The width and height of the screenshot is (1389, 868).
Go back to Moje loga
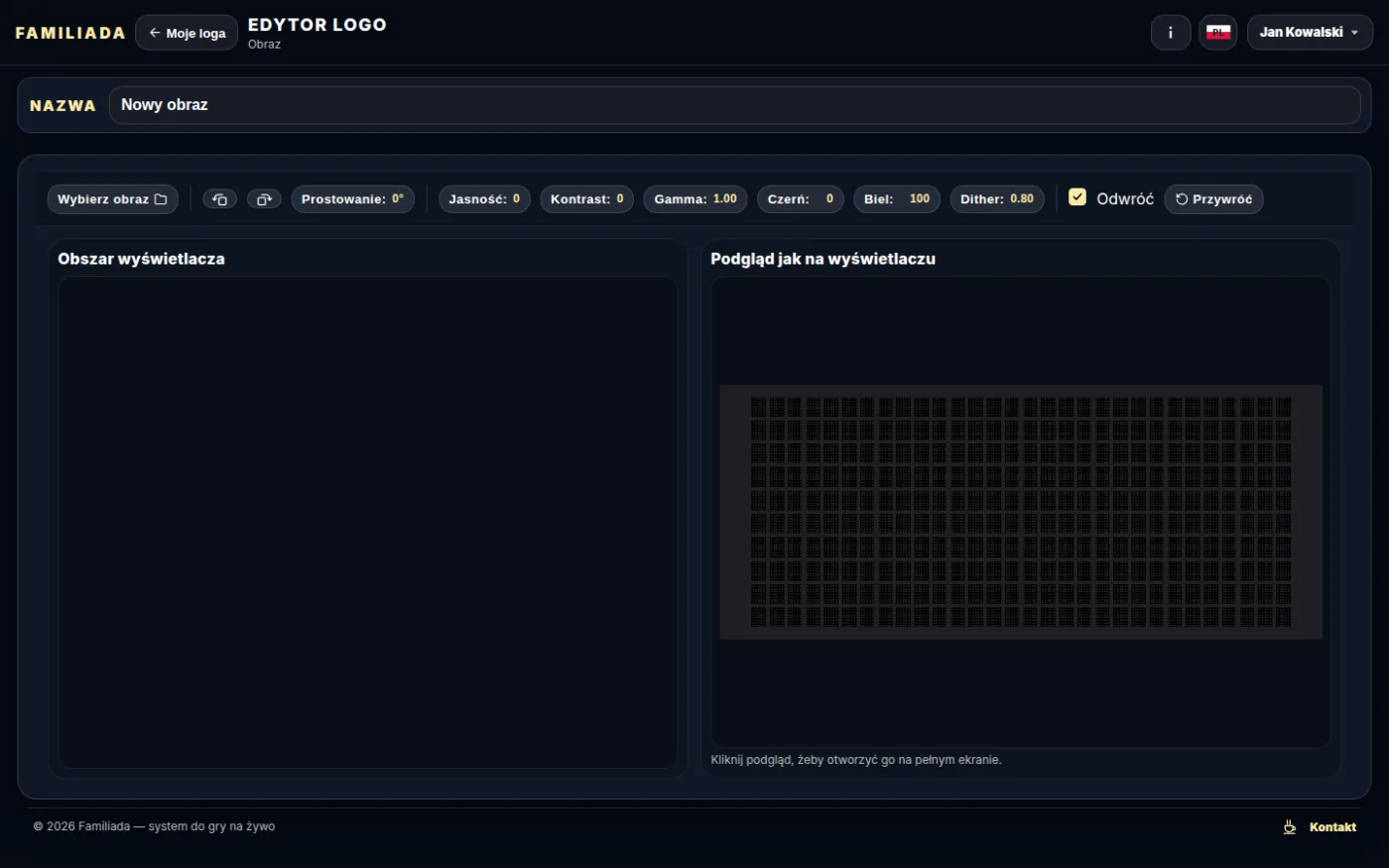click(x=187, y=33)
